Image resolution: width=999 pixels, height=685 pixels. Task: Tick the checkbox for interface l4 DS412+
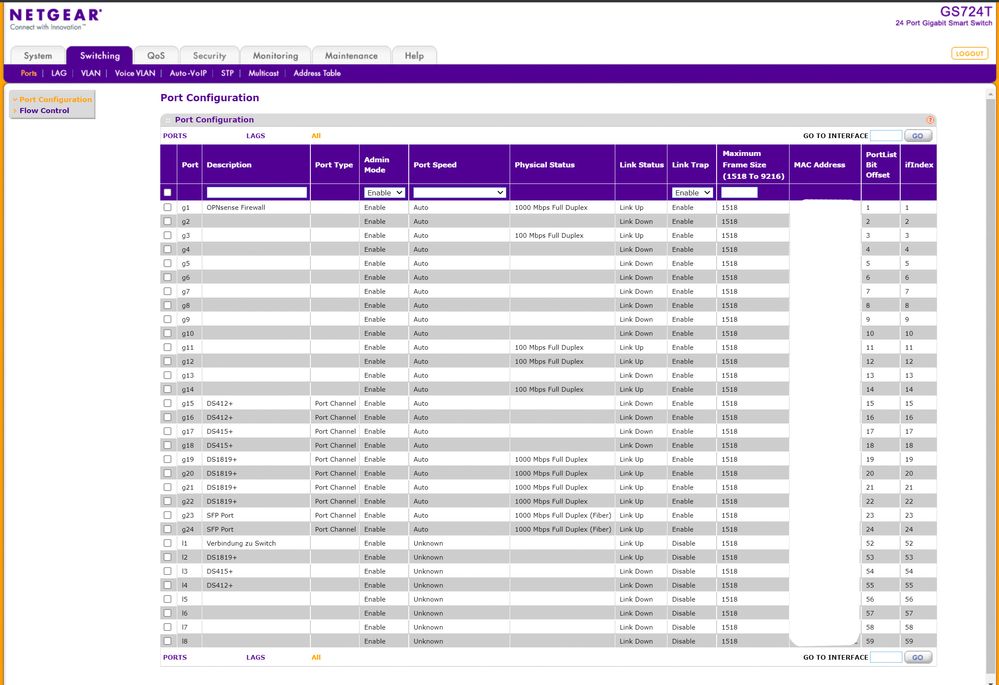coord(167,585)
